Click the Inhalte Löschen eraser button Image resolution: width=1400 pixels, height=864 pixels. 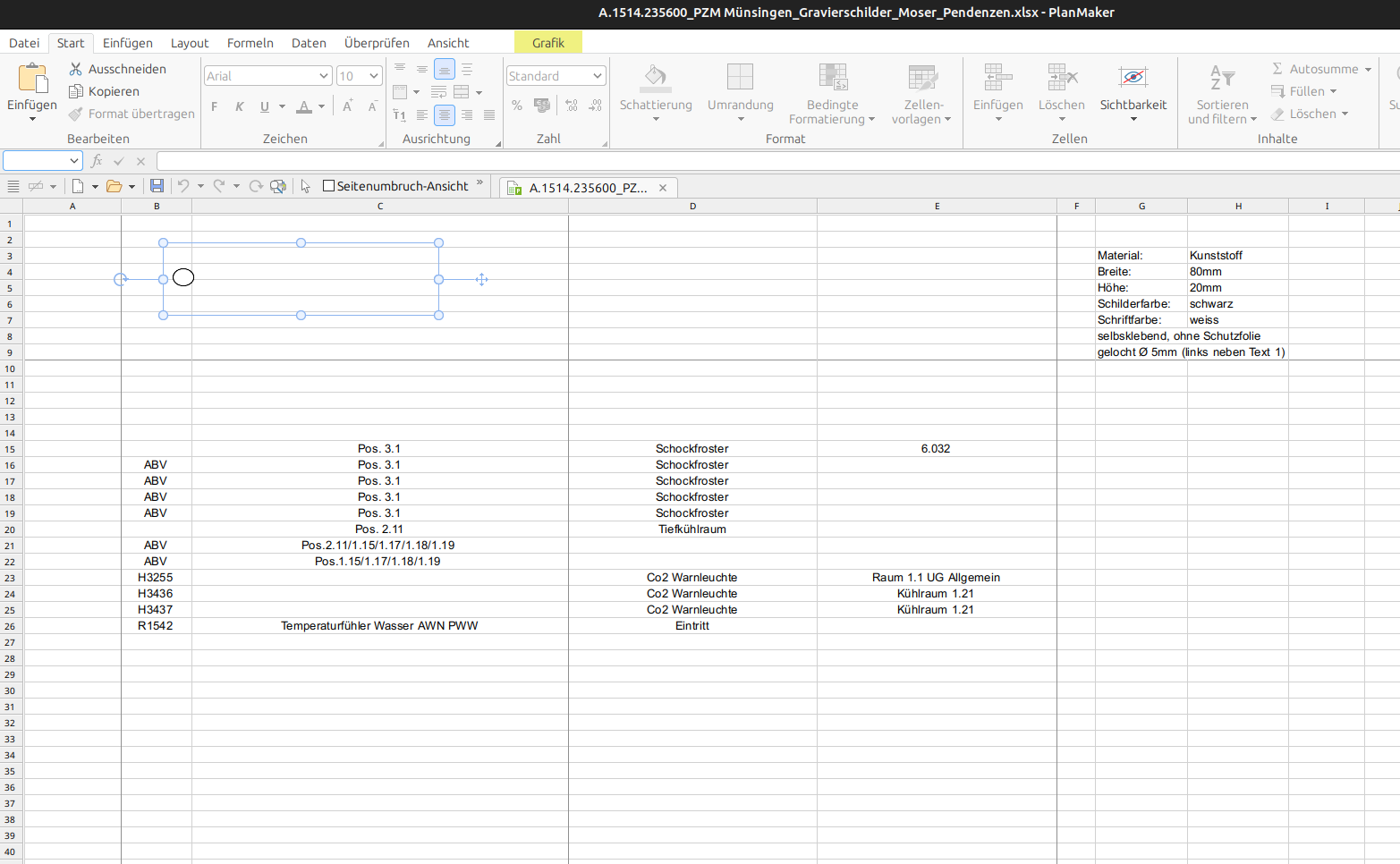1309,114
